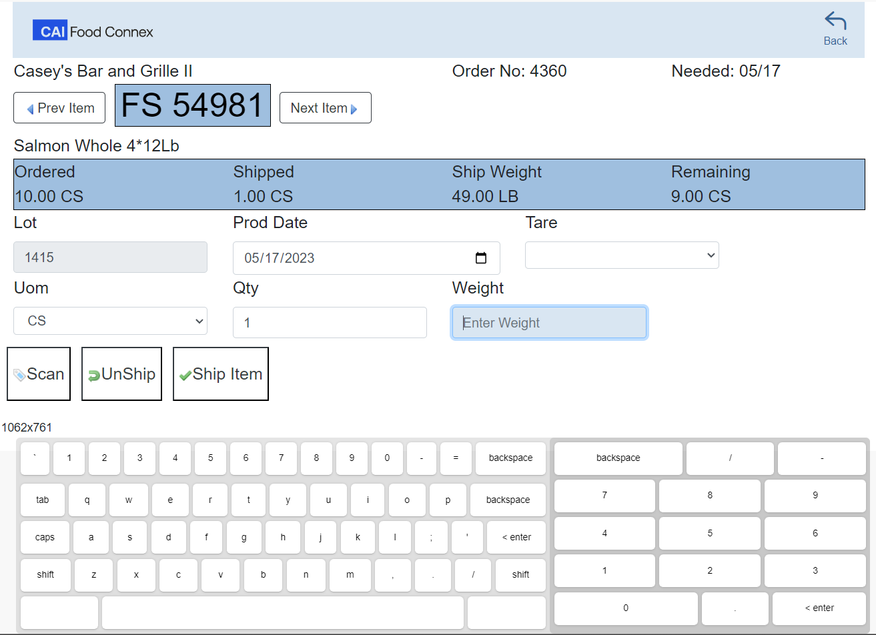The height and width of the screenshot is (635, 876).
Task: Open the Prod Date calendar picker icon
Action: coord(481,258)
